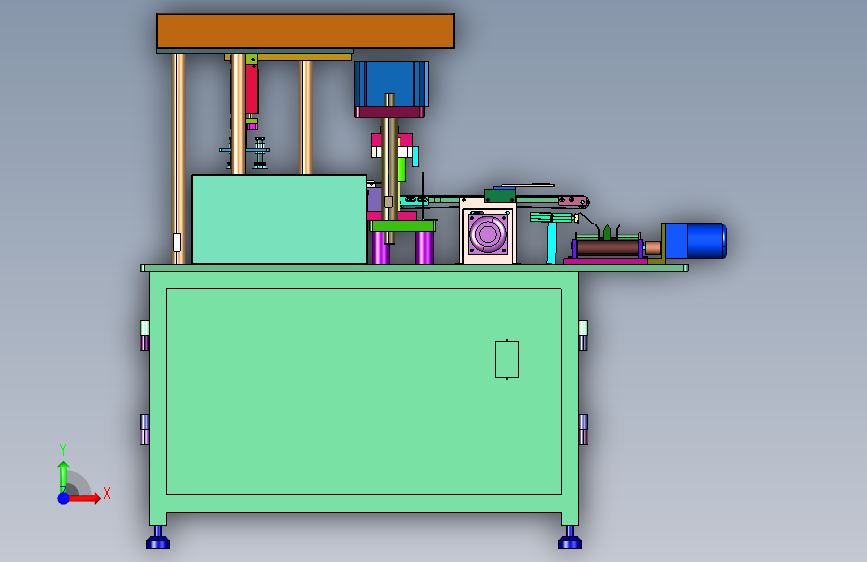
Task: Pick the lower-right cabinet hinge
Action: [x=583, y=429]
